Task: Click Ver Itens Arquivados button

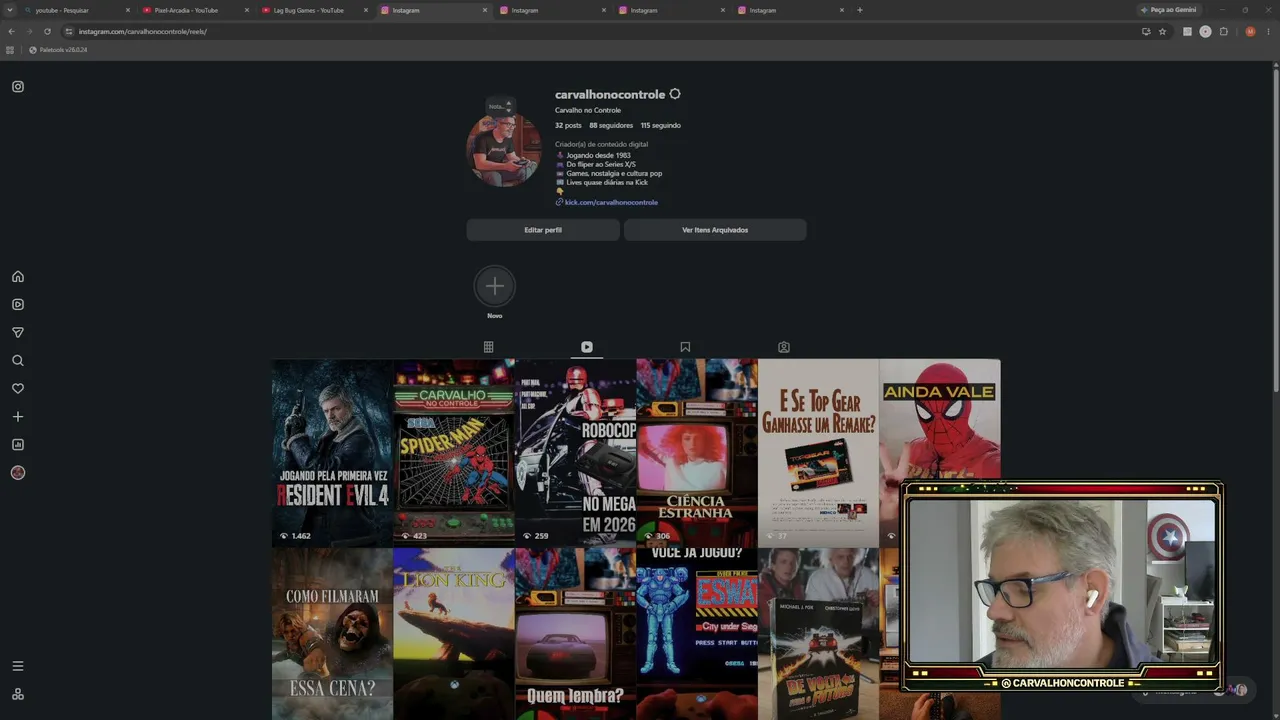Action: 715,230
